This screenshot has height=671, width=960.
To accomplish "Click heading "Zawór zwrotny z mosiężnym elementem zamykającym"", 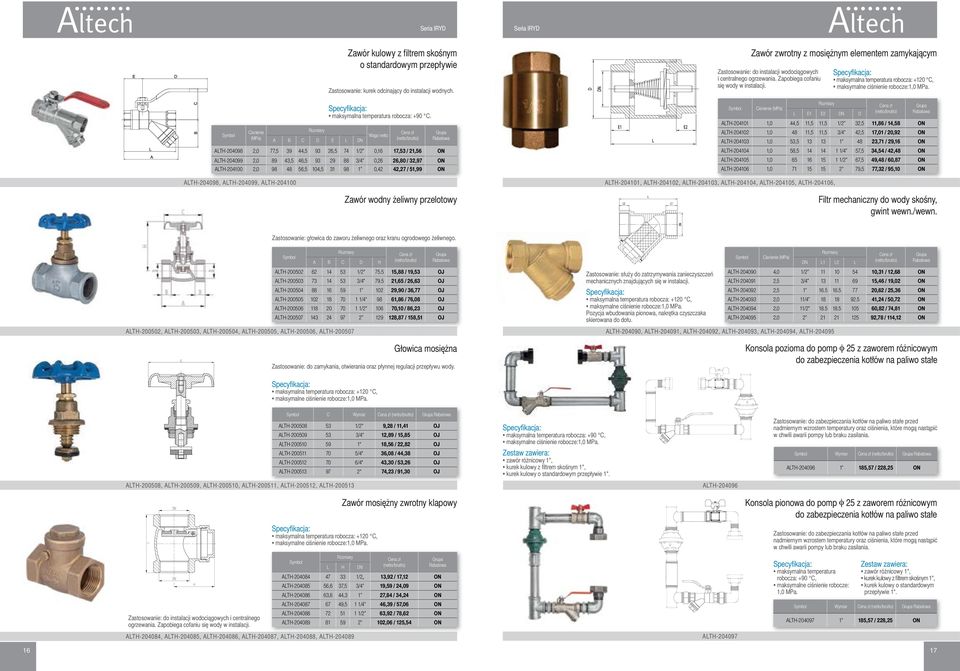I will click(x=844, y=53).
